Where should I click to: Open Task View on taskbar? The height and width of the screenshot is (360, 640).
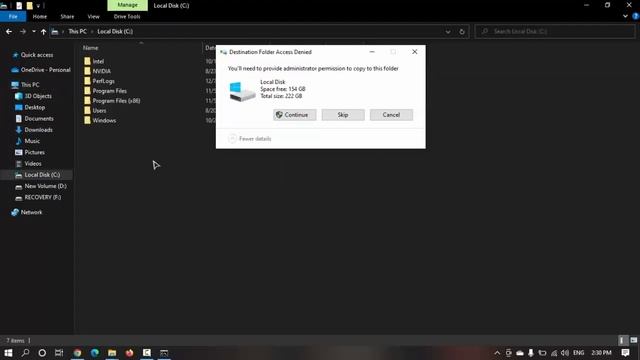pos(59,353)
